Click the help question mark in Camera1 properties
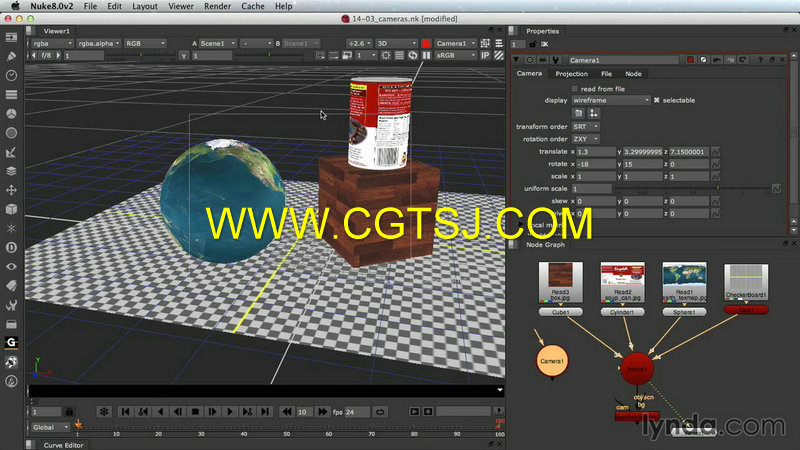The width and height of the screenshot is (800, 450). (x=760, y=60)
